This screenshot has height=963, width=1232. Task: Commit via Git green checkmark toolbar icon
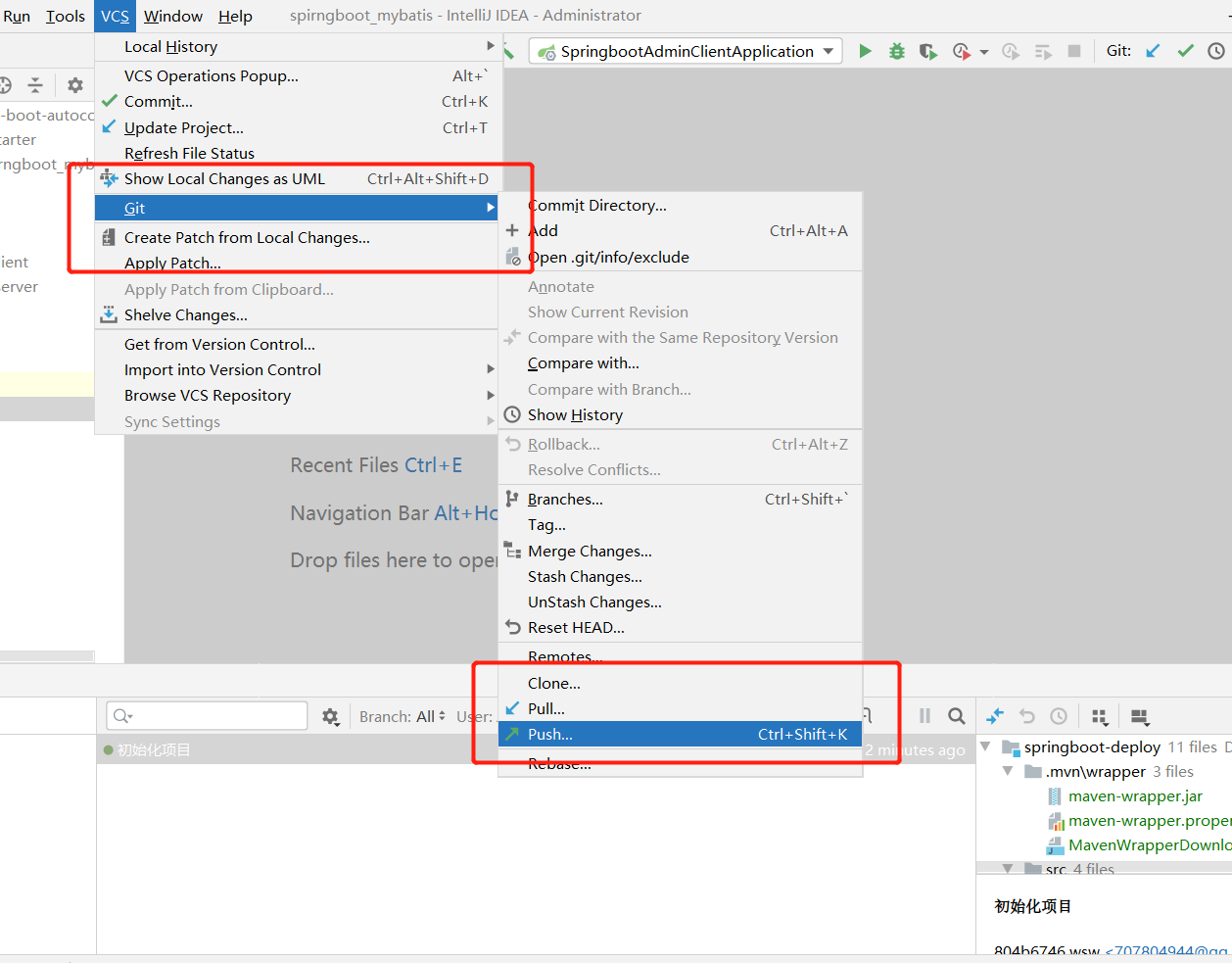point(1185,51)
